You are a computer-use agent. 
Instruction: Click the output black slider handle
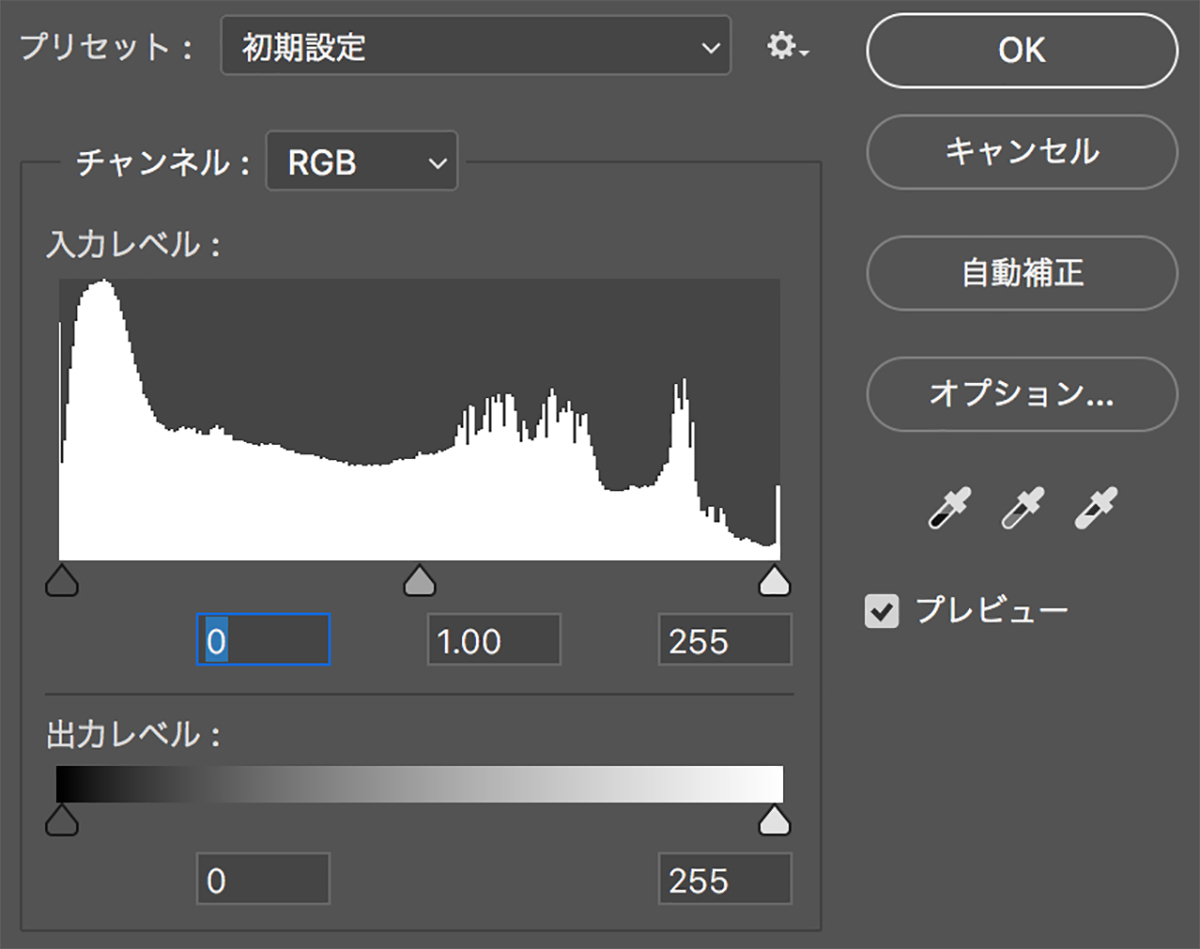click(62, 820)
